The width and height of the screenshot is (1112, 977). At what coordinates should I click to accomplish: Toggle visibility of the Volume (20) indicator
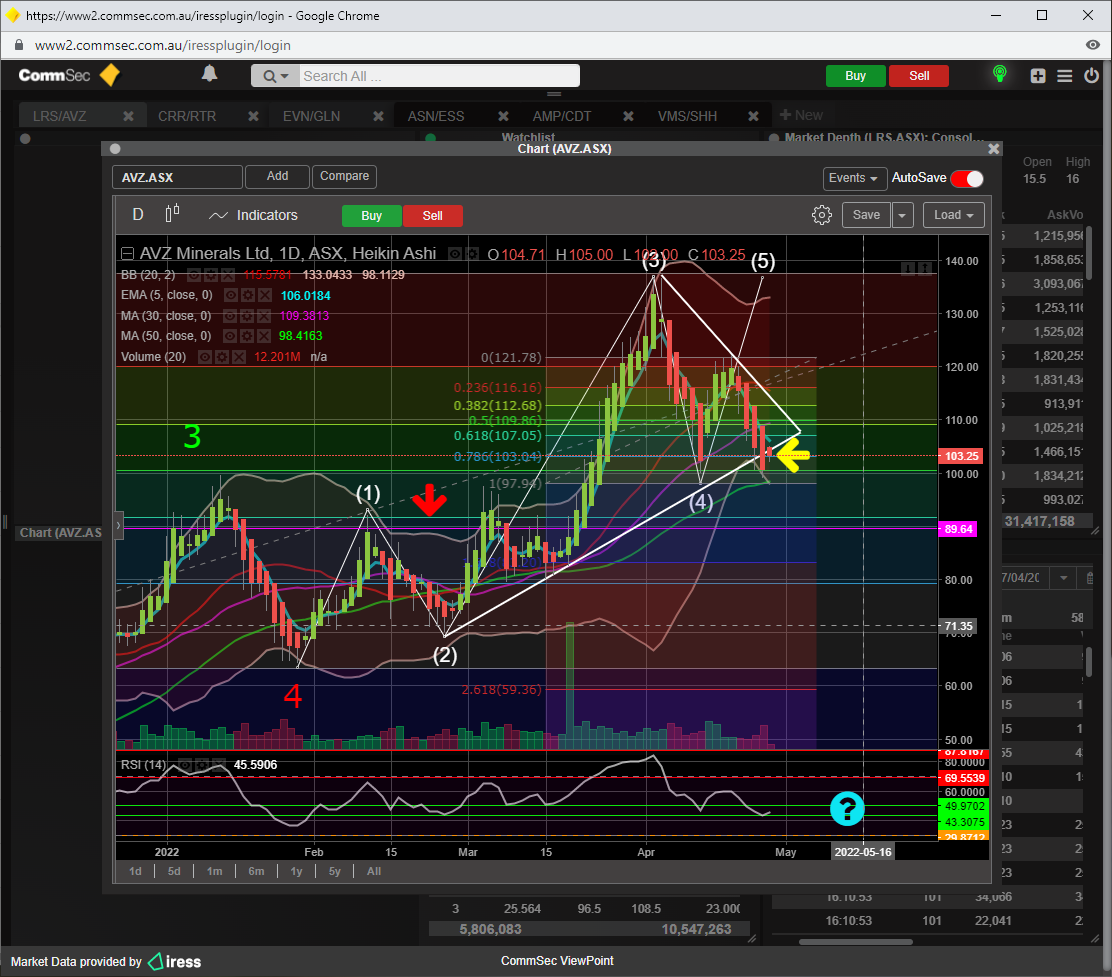[205, 357]
